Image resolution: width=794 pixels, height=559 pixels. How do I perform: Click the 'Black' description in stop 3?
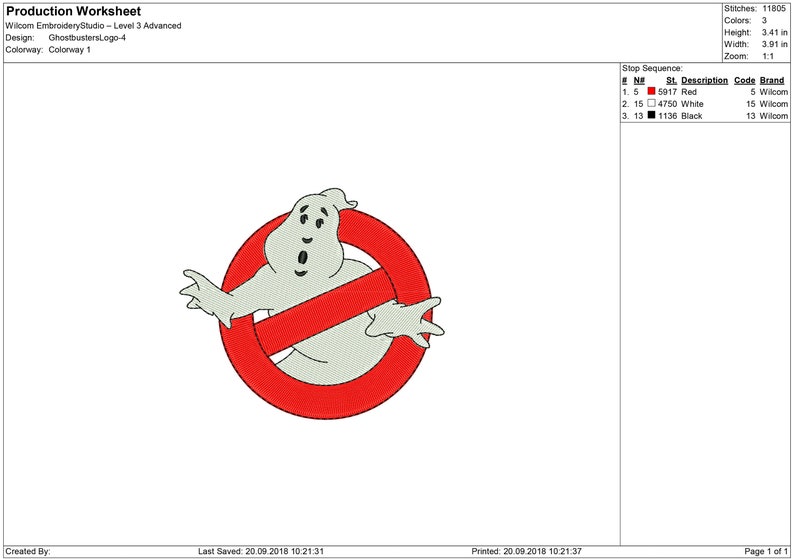[692, 116]
